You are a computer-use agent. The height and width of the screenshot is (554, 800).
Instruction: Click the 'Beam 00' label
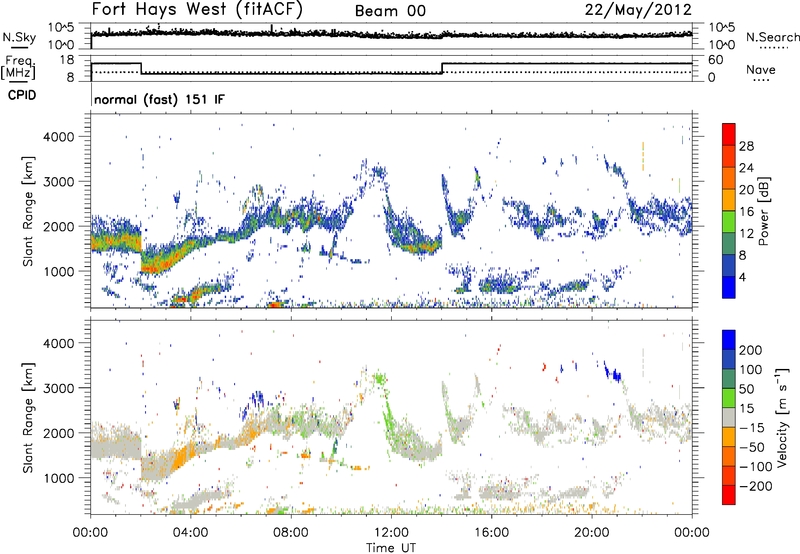click(390, 11)
